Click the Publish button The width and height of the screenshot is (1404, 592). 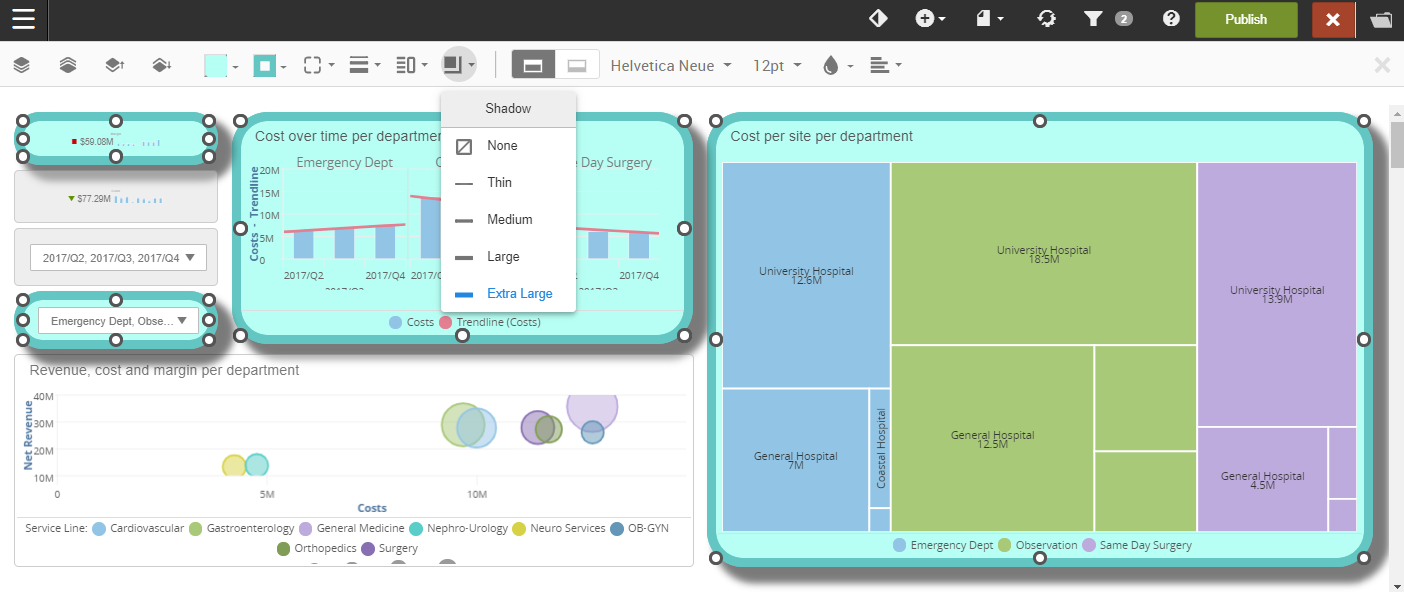coord(1245,19)
